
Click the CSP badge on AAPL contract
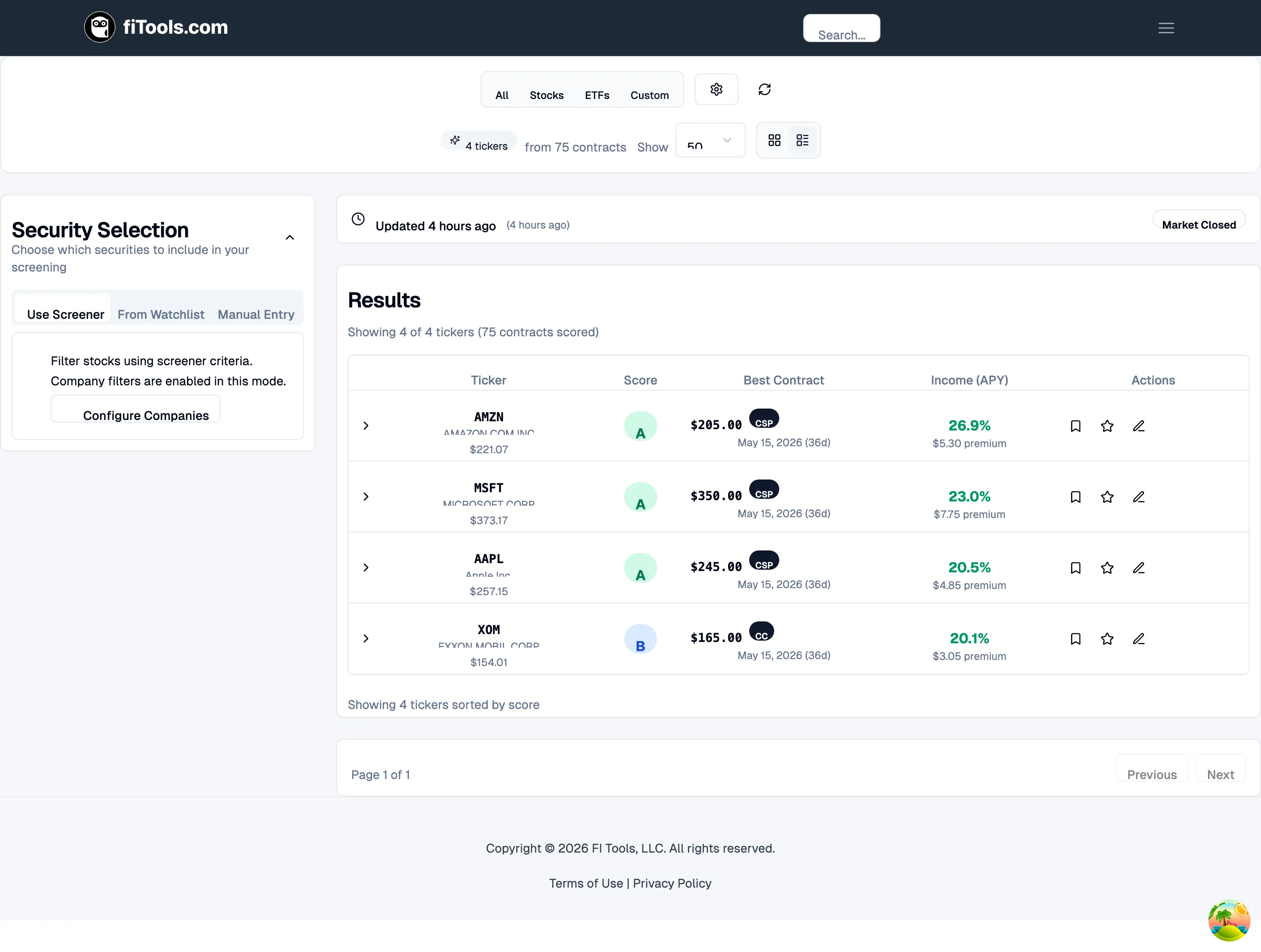tap(764, 561)
